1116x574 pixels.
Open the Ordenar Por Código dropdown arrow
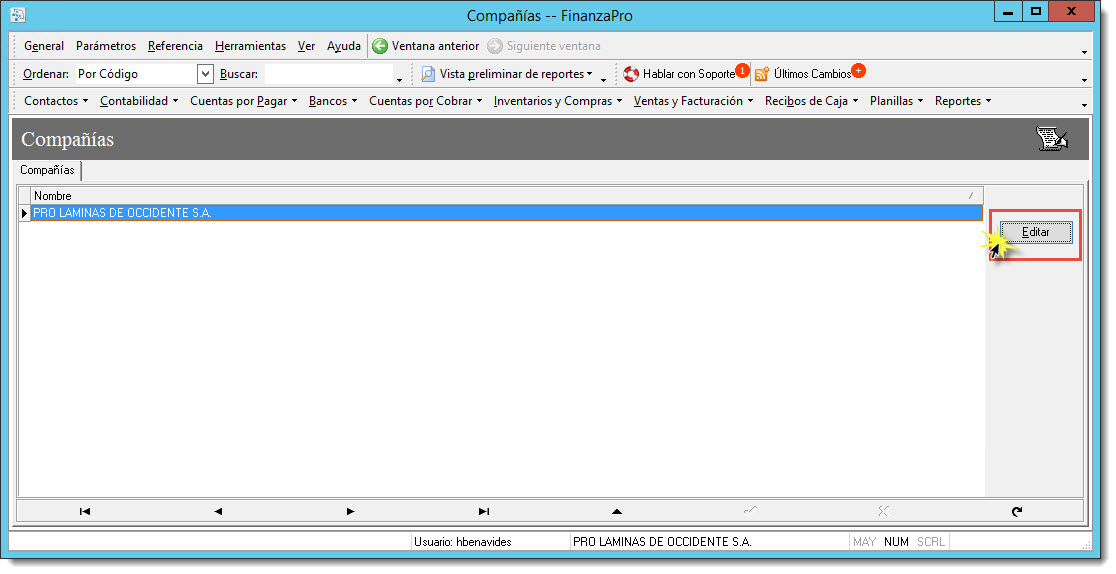pos(205,74)
